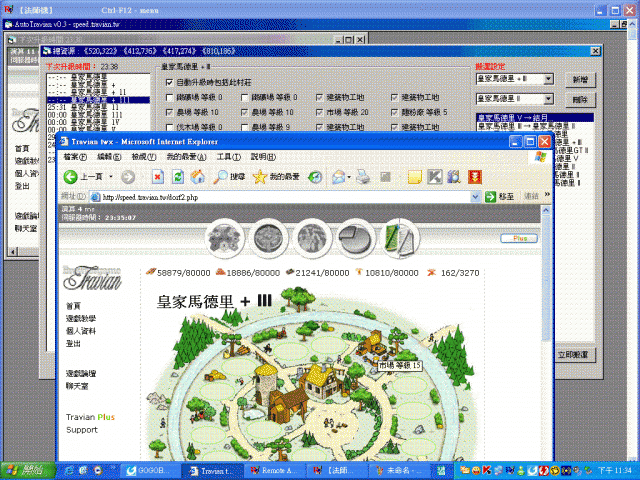Click 聊天室 link in IE Travian sidebar
Viewport: 640px width, 480px height.
pyautogui.click(x=77, y=386)
